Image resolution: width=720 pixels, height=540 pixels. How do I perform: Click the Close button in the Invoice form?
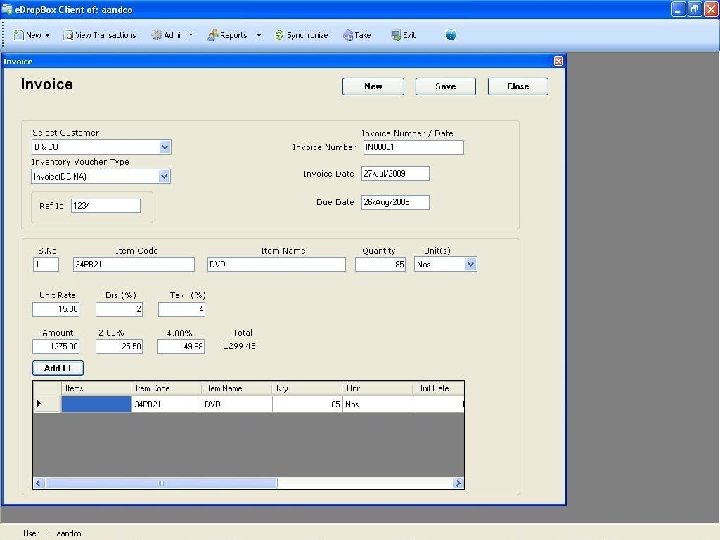click(x=518, y=86)
